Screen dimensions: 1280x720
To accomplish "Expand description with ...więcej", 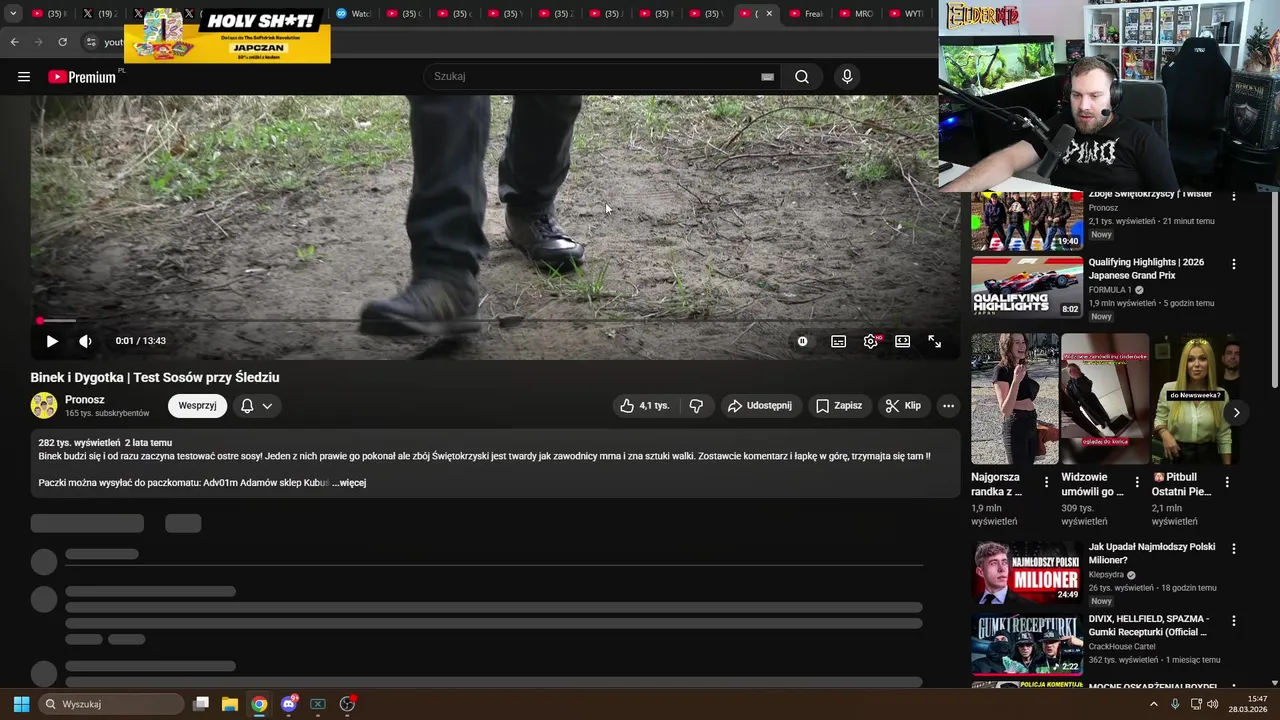I will pyautogui.click(x=349, y=483).
